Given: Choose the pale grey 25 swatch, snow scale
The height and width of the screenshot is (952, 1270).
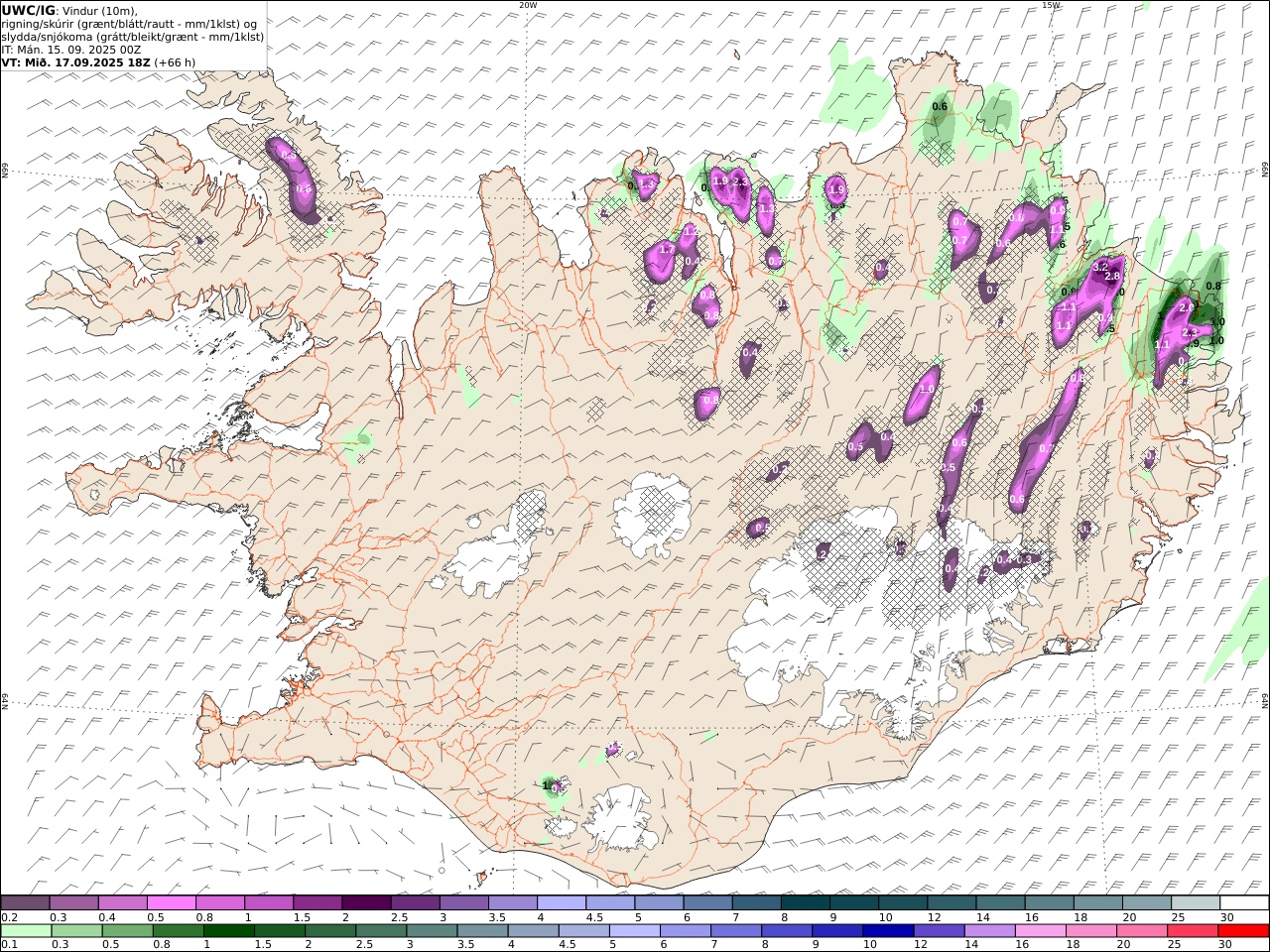Looking at the screenshot, I should 1197,902.
